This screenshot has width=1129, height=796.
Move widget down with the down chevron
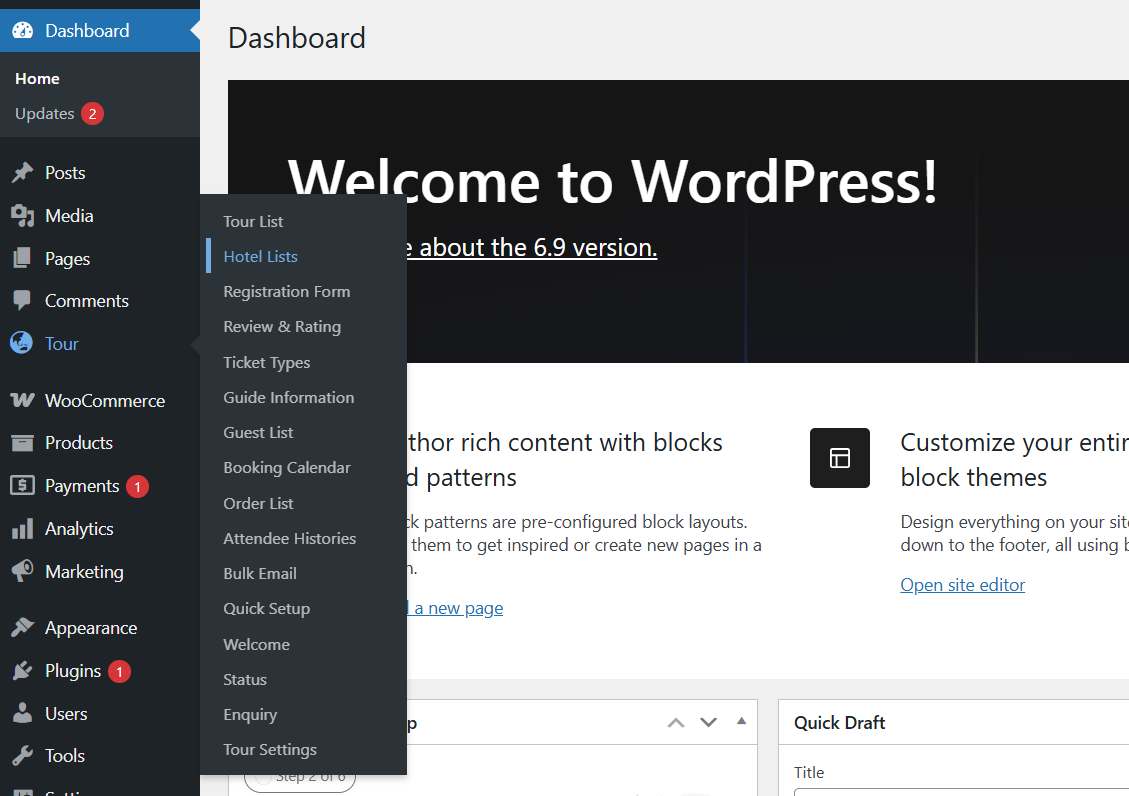(x=709, y=722)
